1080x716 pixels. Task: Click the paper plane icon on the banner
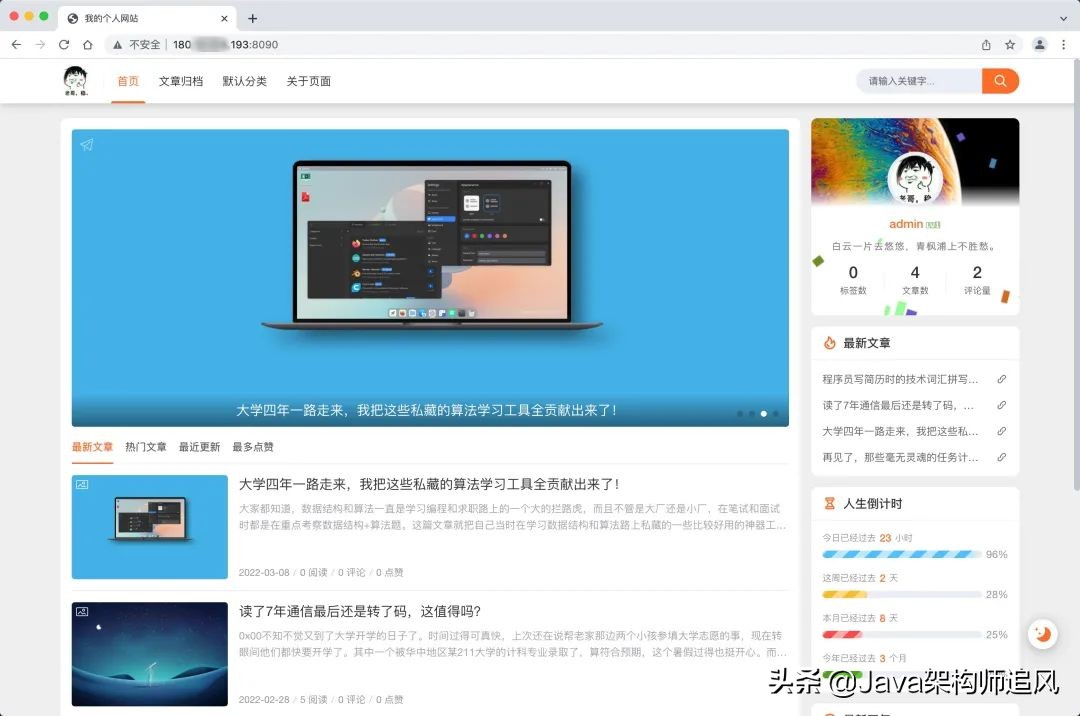point(87,144)
